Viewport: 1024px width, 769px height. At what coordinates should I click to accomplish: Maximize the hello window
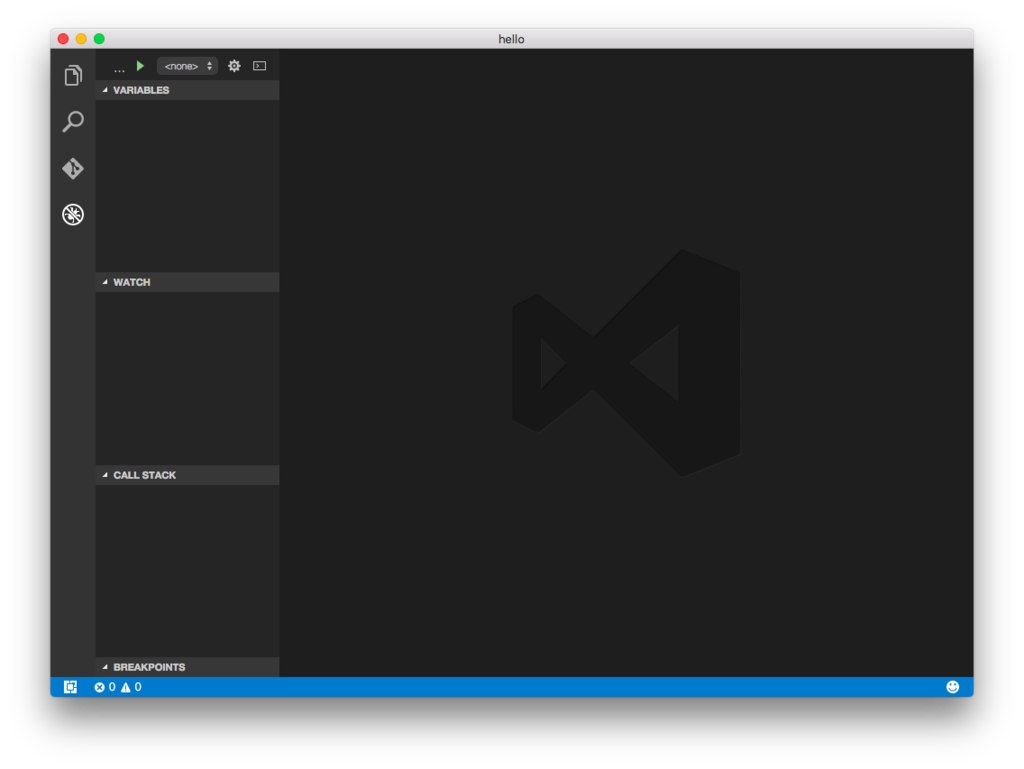point(99,39)
